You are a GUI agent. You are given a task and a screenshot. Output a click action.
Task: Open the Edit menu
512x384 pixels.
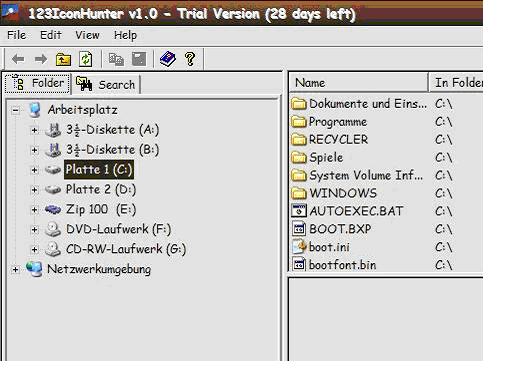point(51,35)
